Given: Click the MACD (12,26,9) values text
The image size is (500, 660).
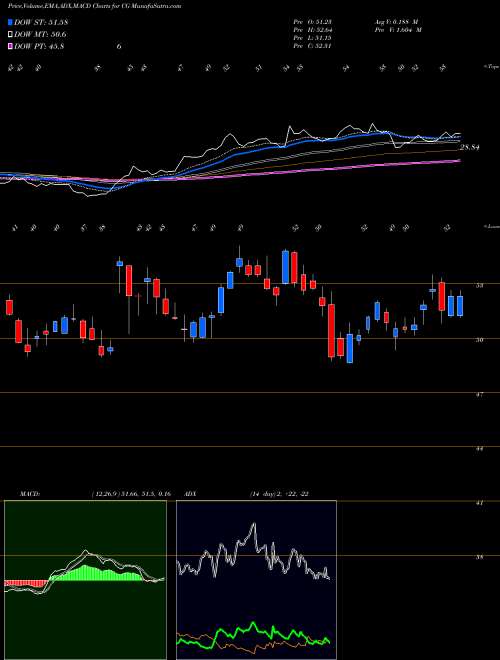Looking at the screenshot, I should click(130, 494).
